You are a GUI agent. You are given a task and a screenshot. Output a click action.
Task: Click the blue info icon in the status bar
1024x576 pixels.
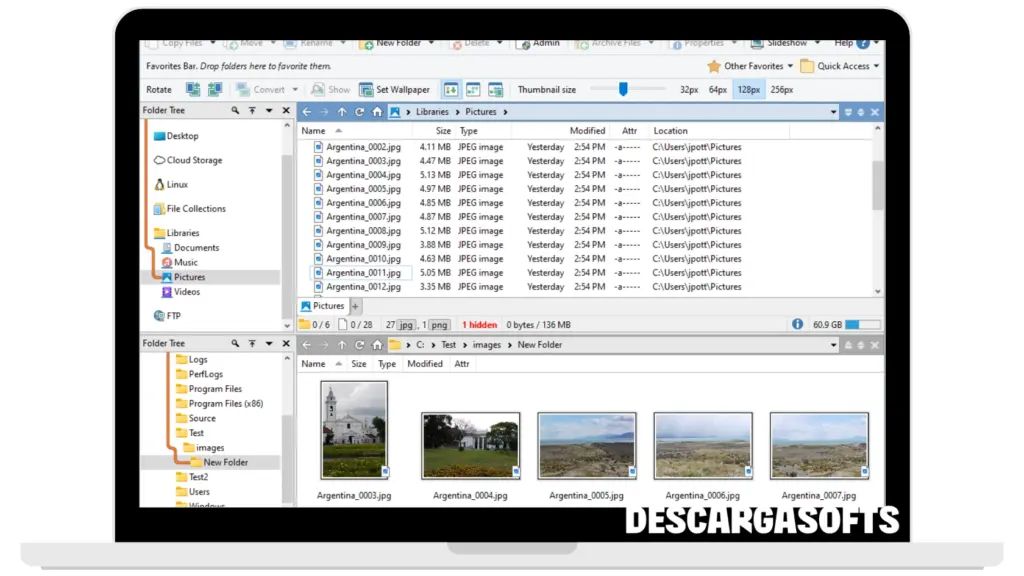click(x=797, y=324)
